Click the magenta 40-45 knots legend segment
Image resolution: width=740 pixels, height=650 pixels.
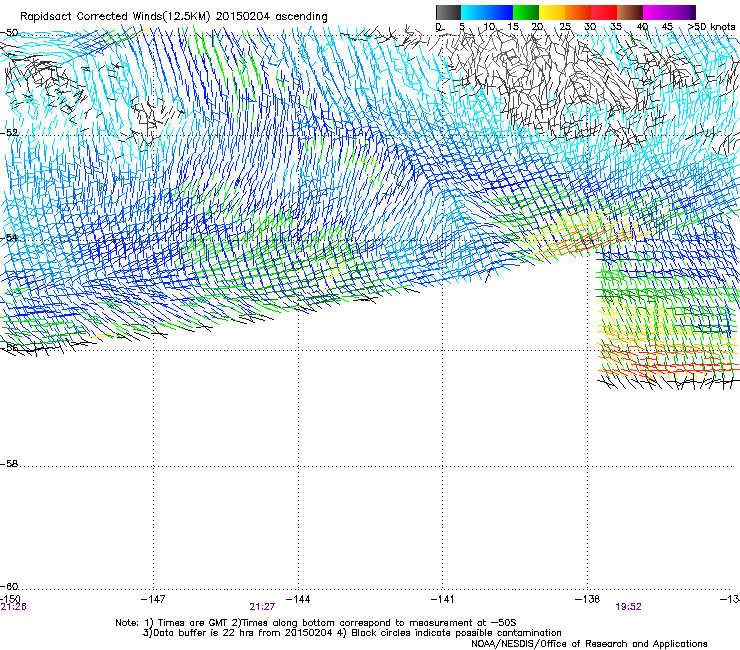click(x=656, y=12)
